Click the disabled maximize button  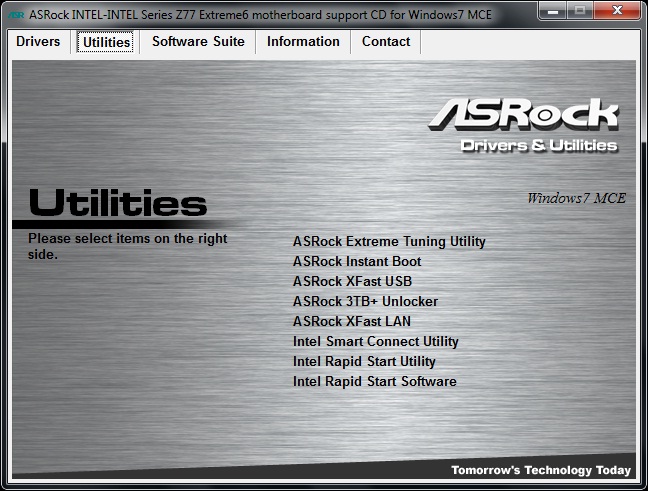[580, 10]
